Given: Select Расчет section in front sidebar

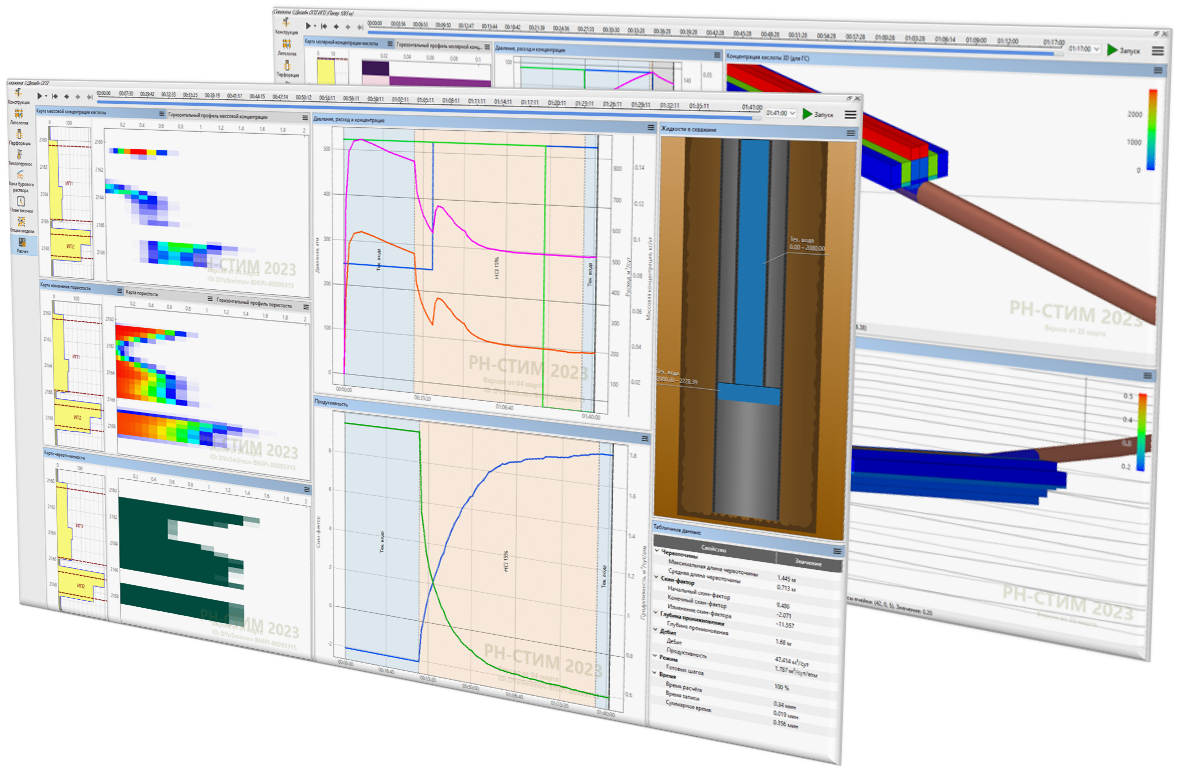Looking at the screenshot, I should pyautogui.click(x=22, y=245).
